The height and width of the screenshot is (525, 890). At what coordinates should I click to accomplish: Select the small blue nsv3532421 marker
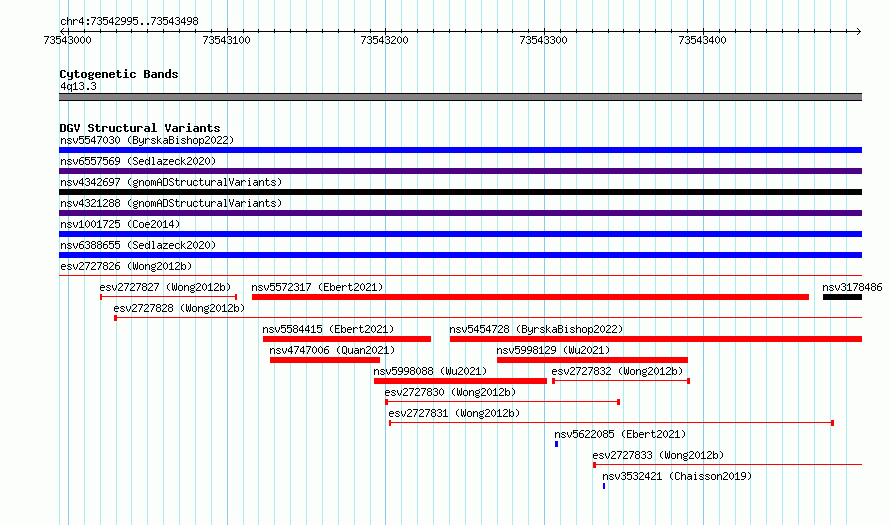[604, 486]
